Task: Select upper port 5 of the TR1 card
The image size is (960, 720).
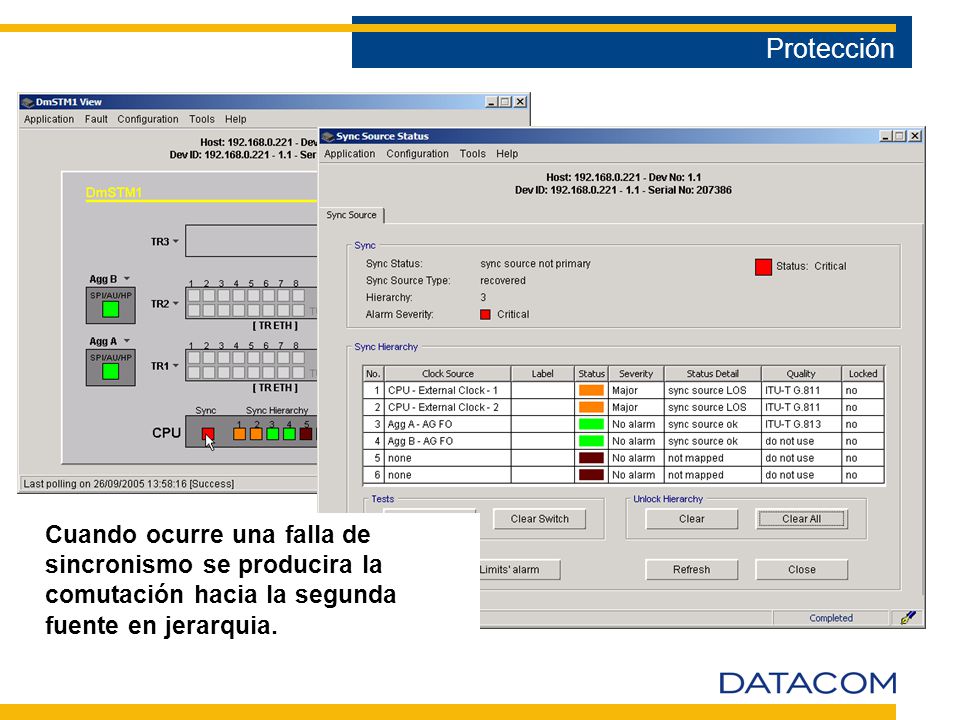Action: 253,358
